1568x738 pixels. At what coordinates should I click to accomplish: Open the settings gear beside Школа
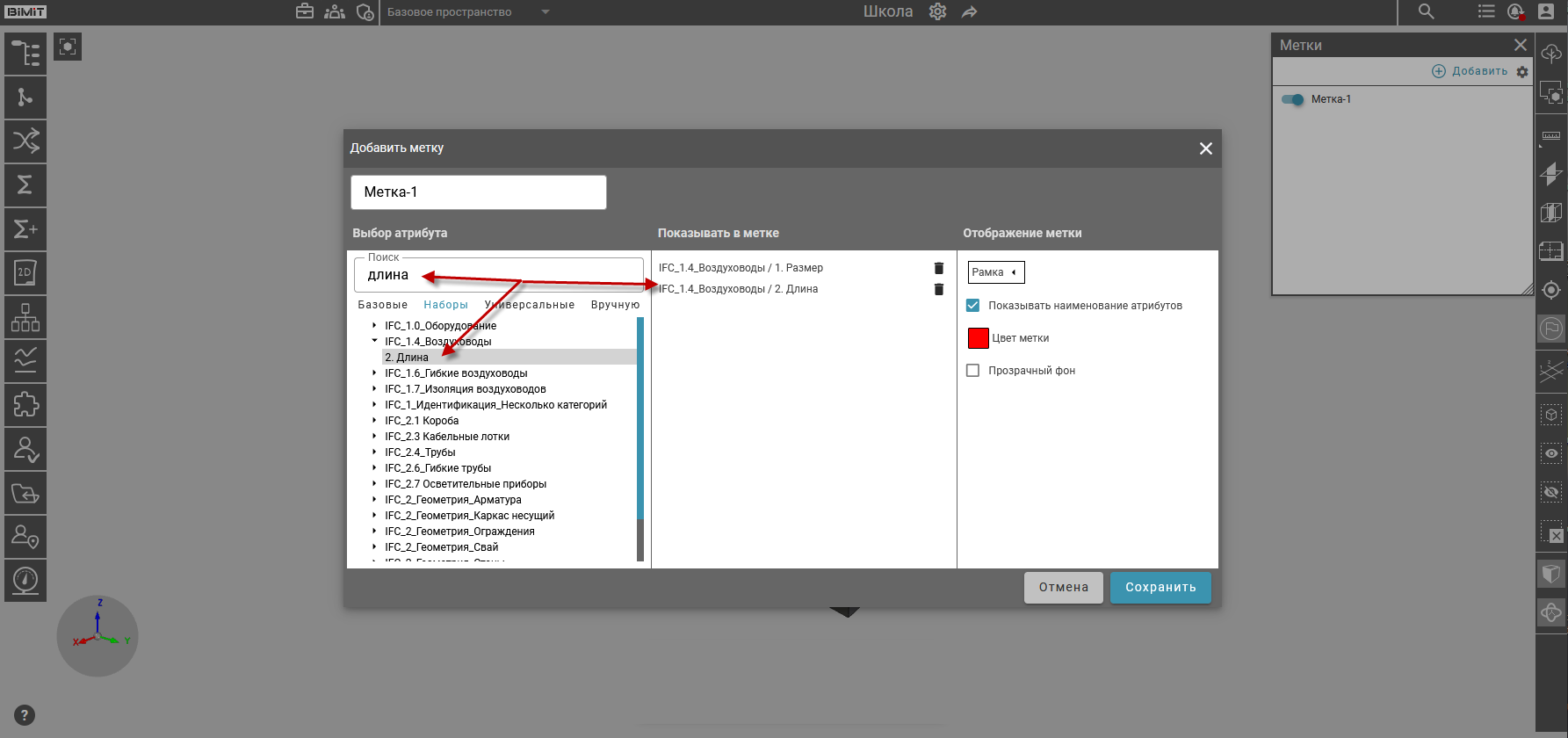[x=937, y=11]
